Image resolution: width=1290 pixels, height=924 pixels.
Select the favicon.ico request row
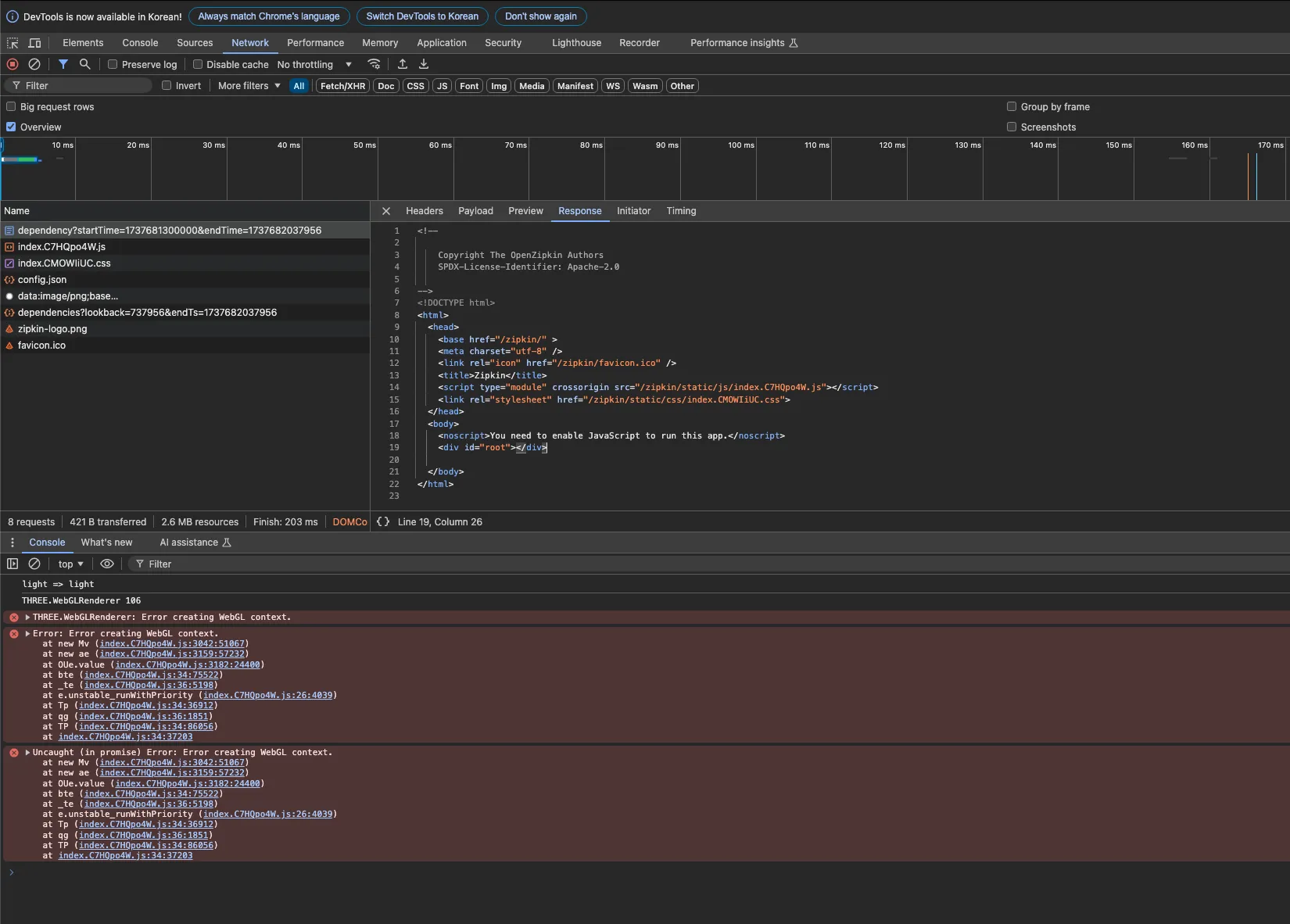[x=185, y=346]
